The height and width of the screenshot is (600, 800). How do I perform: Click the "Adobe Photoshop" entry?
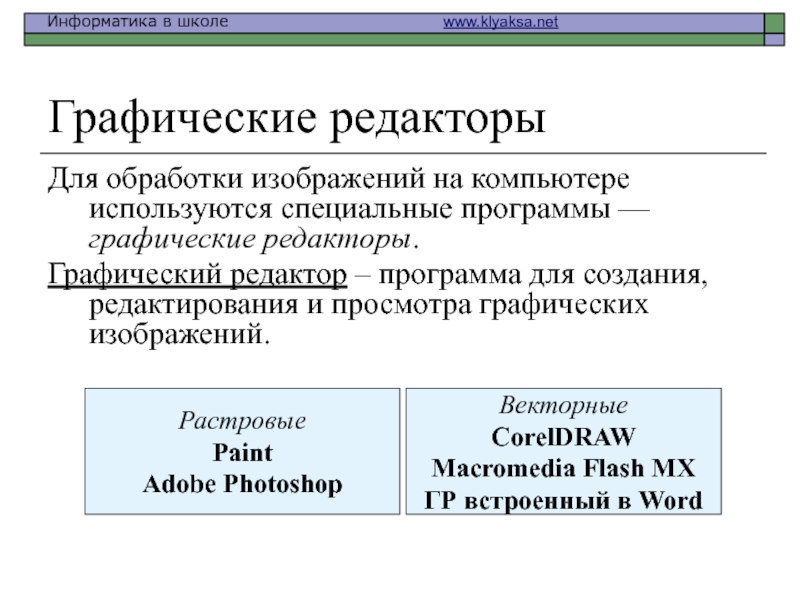pos(242,484)
